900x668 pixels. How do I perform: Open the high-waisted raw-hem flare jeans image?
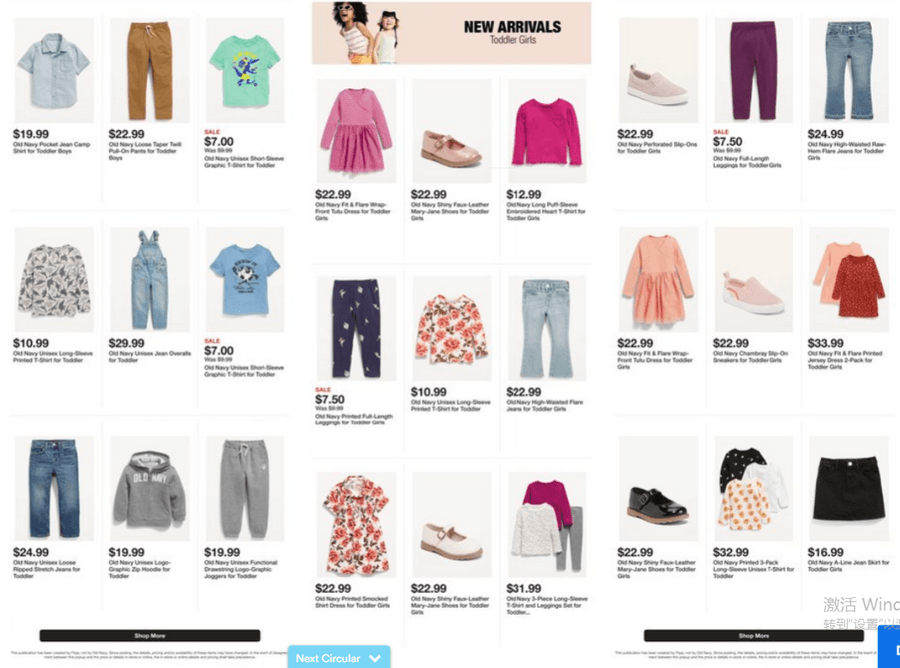point(848,70)
